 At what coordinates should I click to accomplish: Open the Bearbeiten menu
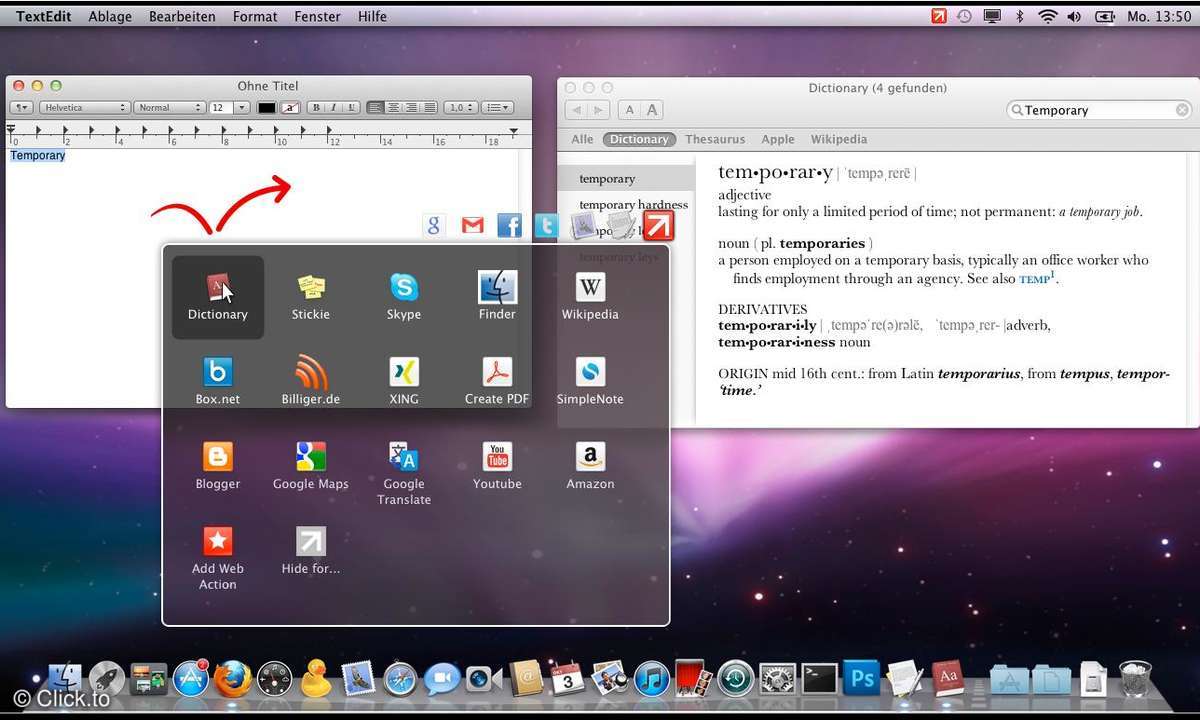(x=182, y=16)
